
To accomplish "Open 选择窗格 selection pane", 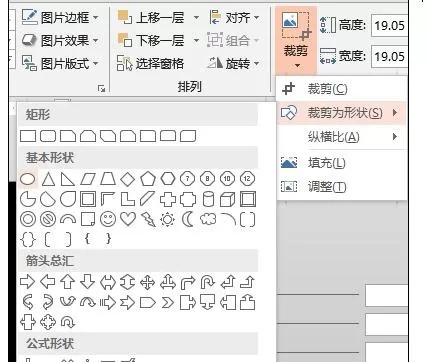I will coord(151,63).
